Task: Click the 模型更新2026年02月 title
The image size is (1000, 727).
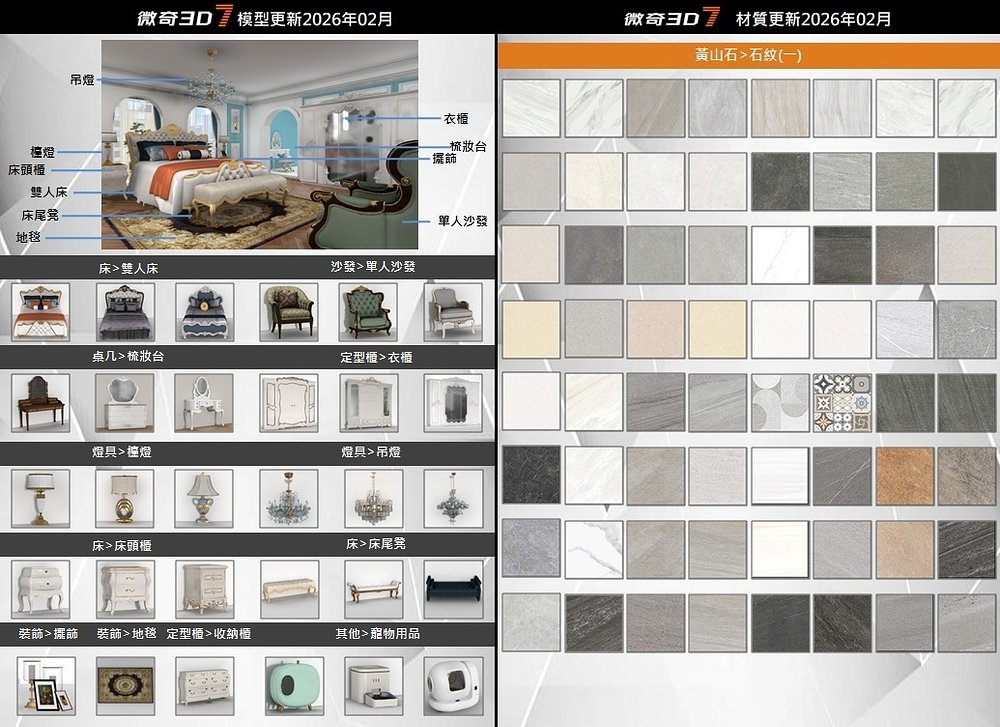Action: click(314, 18)
